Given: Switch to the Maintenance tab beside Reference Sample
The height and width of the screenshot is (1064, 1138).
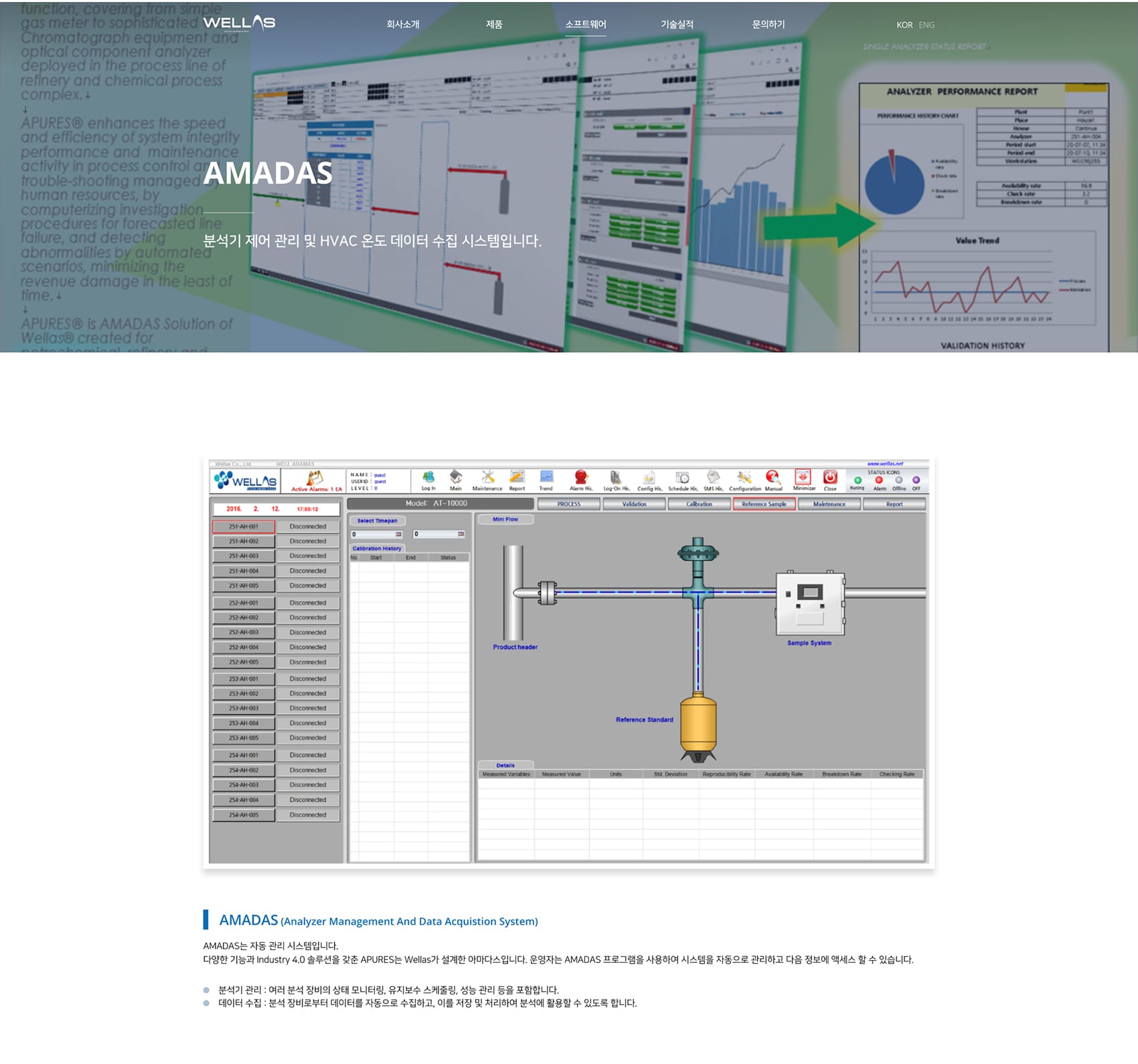Looking at the screenshot, I should (829, 504).
